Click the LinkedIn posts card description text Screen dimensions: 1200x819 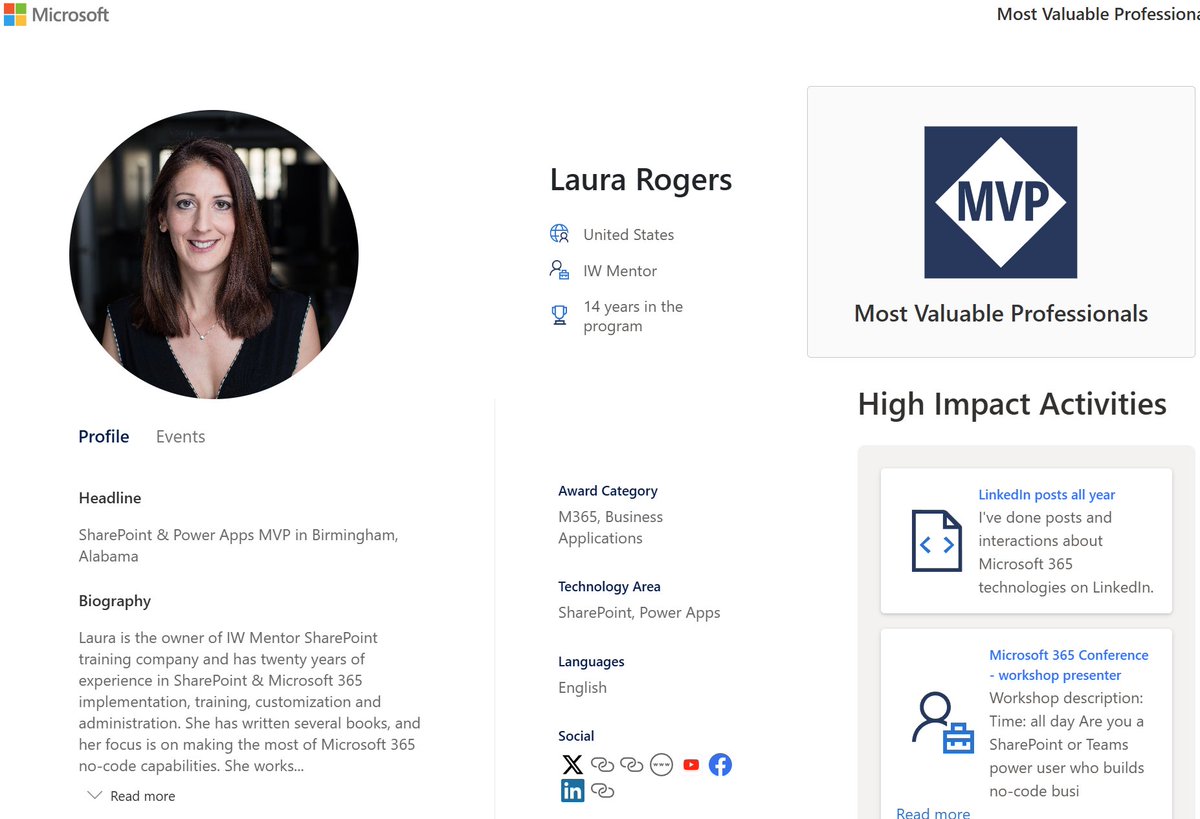click(x=1066, y=552)
